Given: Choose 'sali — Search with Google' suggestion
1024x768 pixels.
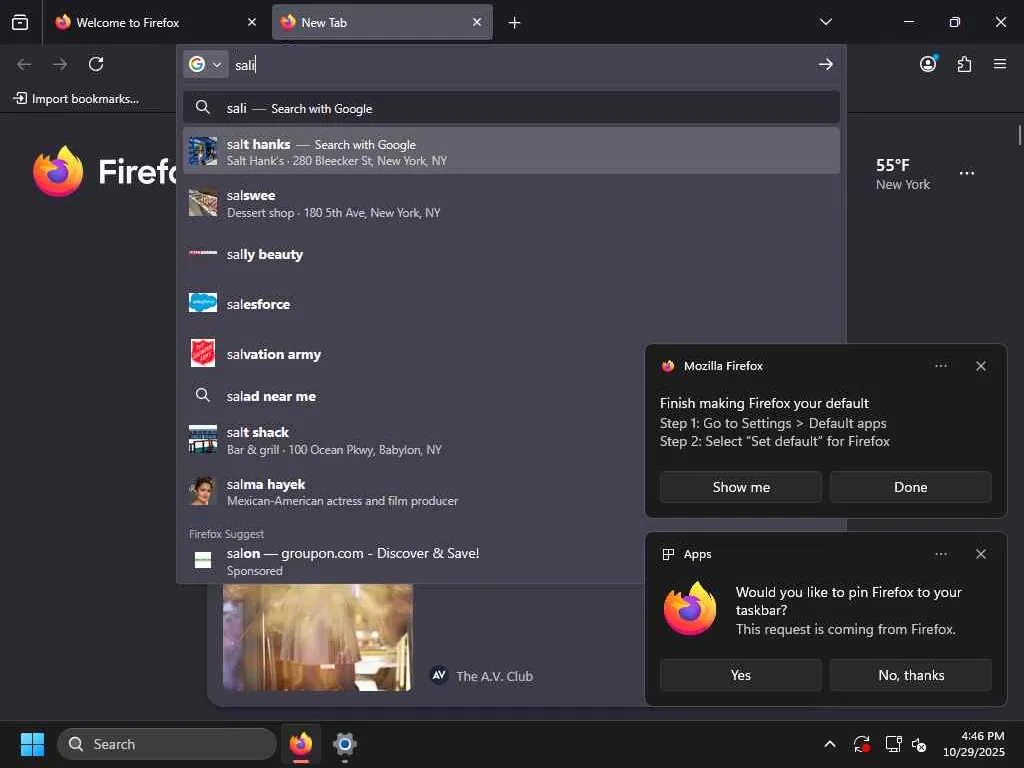Looking at the screenshot, I should click(x=511, y=108).
